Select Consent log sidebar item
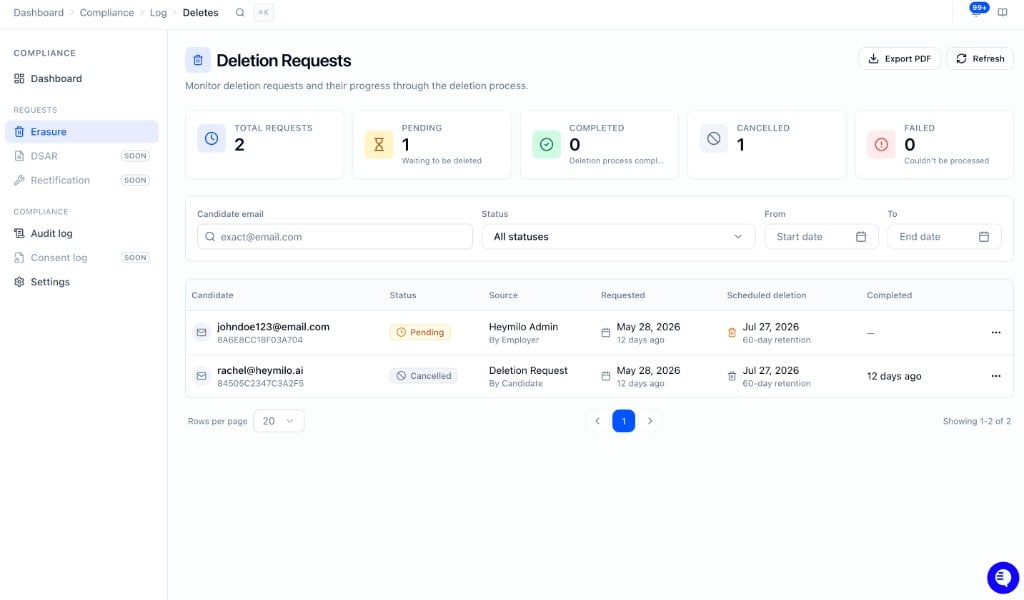The width and height of the screenshot is (1024, 600). [82, 258]
